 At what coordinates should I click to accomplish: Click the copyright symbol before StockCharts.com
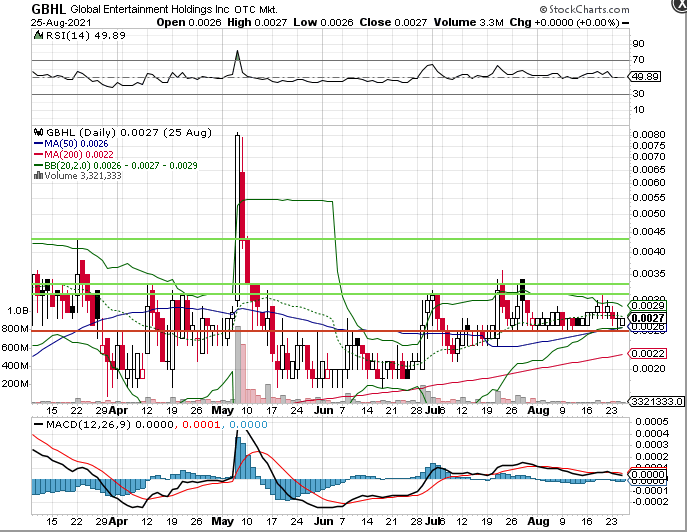[x=543, y=9]
